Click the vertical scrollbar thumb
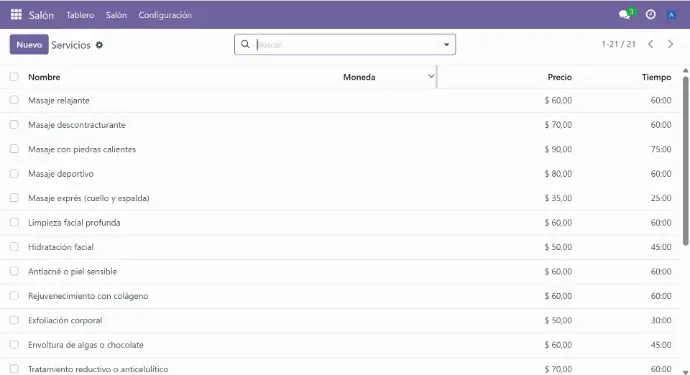Screen dimensions: 690x375 [x=686, y=161]
